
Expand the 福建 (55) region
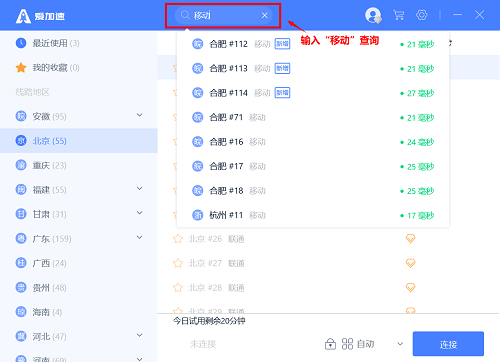click(x=140, y=189)
